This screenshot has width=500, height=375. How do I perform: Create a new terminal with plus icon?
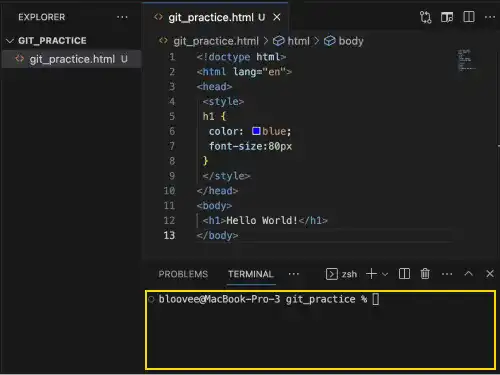[371, 274]
